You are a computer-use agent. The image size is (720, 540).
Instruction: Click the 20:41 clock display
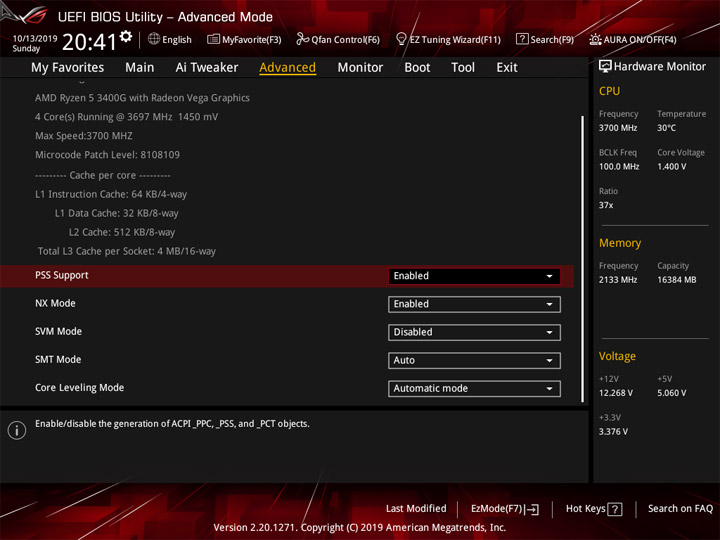90,42
